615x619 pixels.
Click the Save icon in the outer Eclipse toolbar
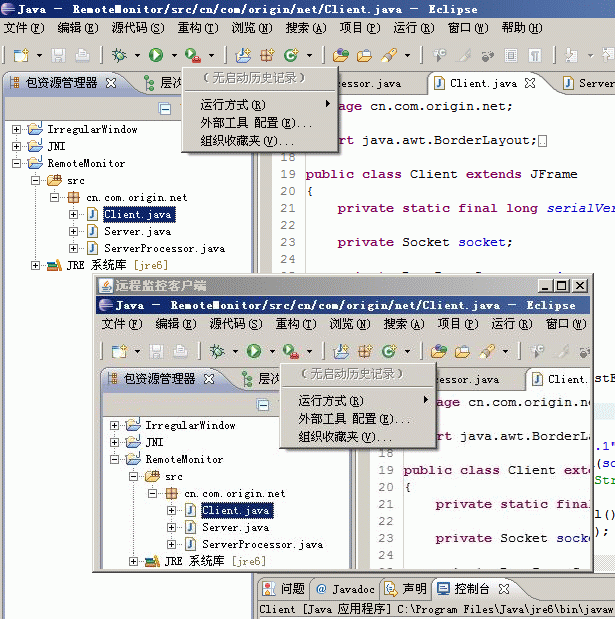pos(58,55)
